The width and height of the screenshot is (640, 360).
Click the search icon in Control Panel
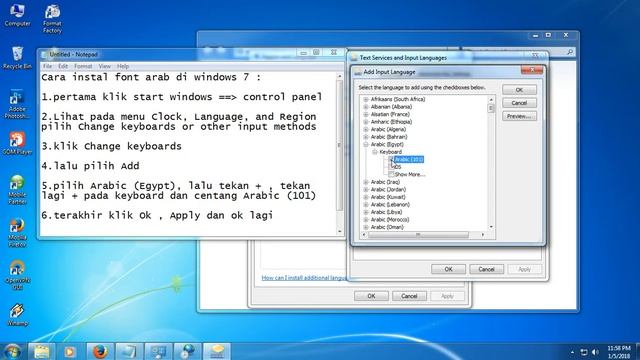570,52
